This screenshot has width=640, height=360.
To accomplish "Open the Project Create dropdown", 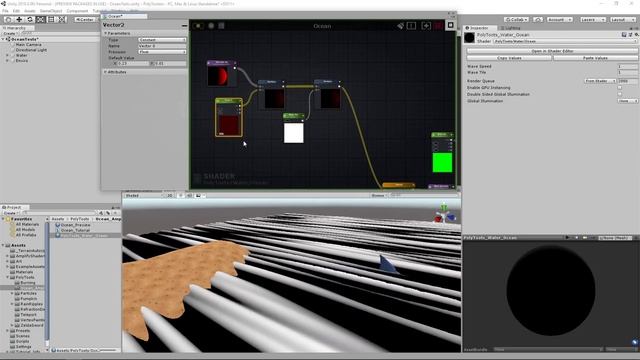I will (11, 213).
